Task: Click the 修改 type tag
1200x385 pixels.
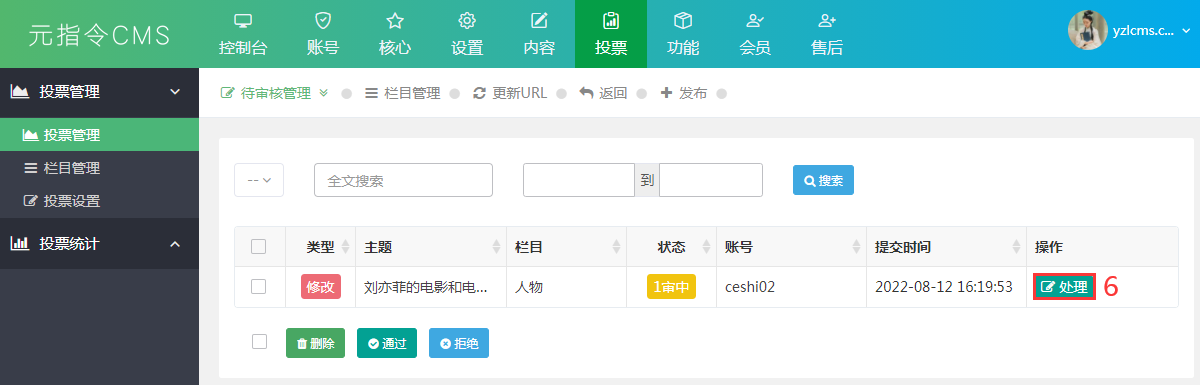Action: tap(321, 287)
